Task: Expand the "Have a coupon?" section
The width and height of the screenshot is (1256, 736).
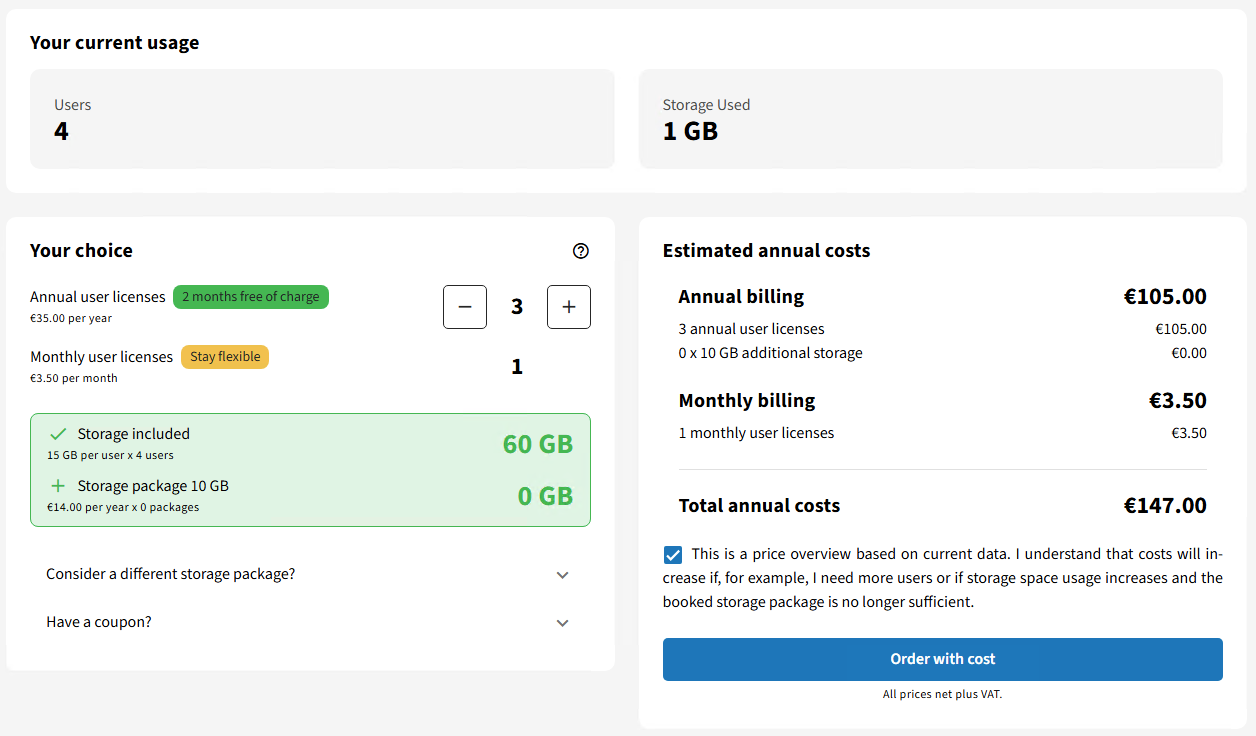Action: (x=562, y=623)
